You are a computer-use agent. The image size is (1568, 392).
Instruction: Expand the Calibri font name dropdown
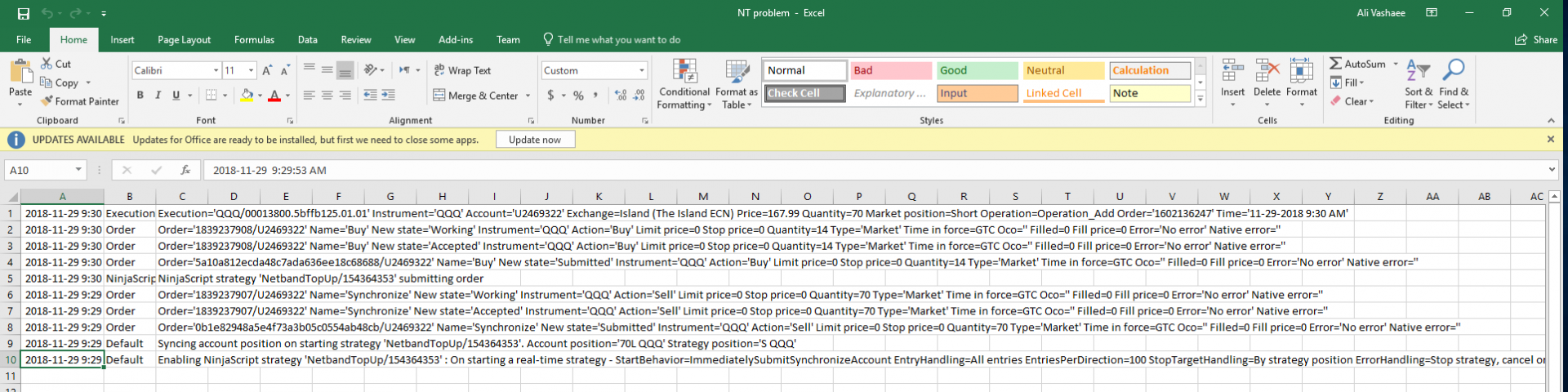(x=216, y=71)
